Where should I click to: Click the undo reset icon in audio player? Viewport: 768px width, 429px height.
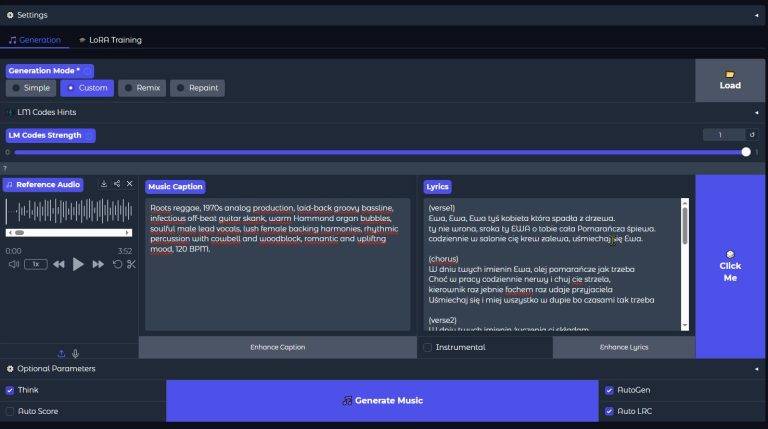117,264
